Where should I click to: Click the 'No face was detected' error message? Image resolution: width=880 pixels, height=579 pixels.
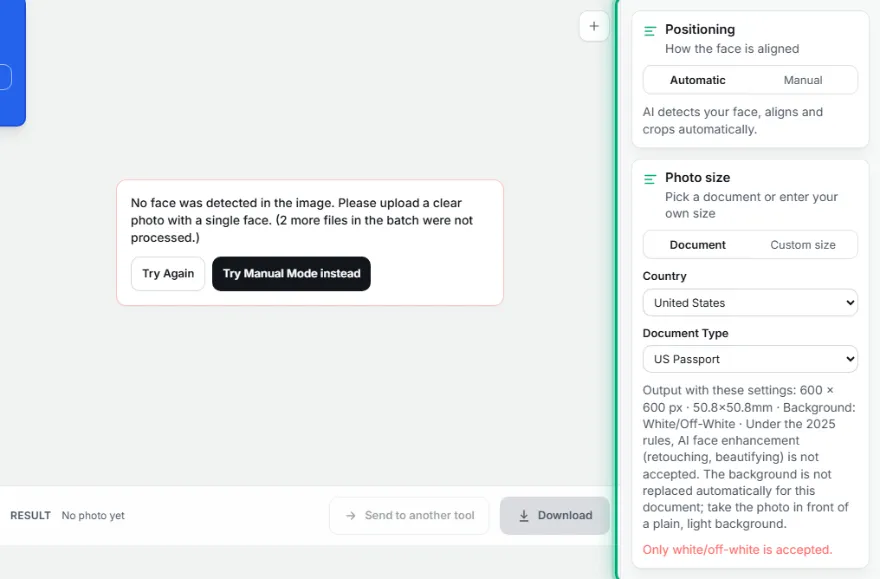[302, 220]
